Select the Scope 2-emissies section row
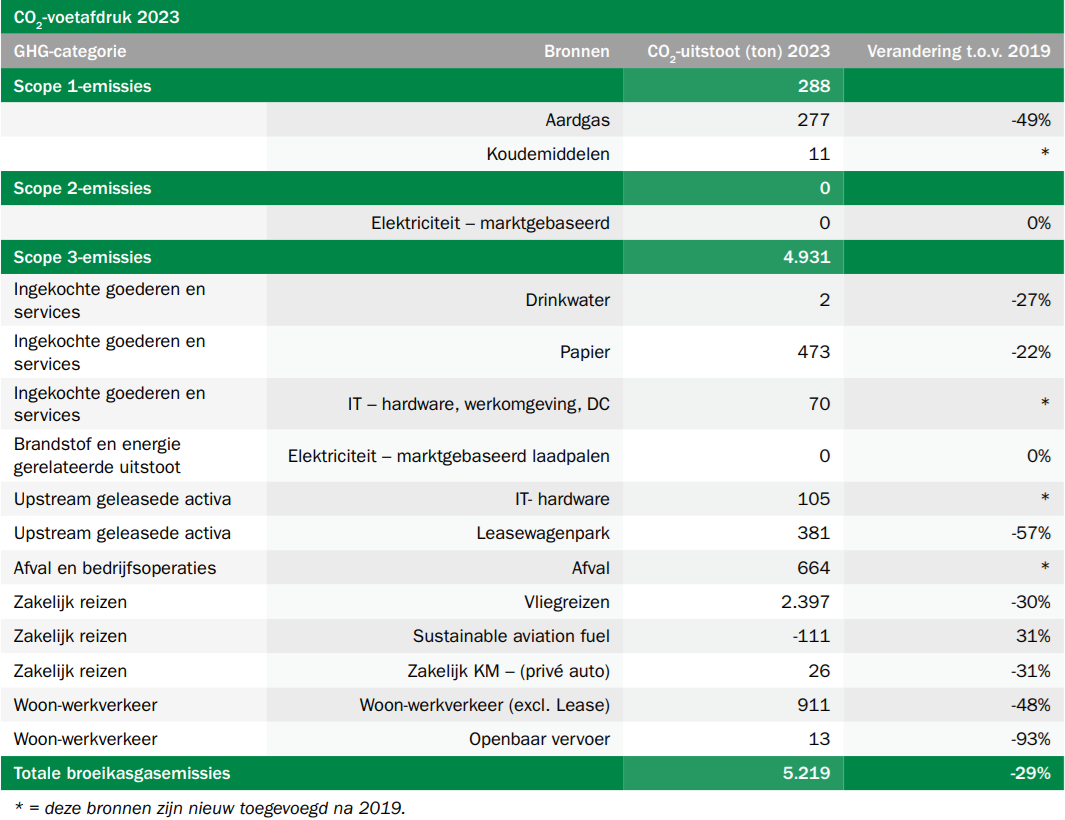Screen dimensions: 1065x820 (x=83, y=188)
